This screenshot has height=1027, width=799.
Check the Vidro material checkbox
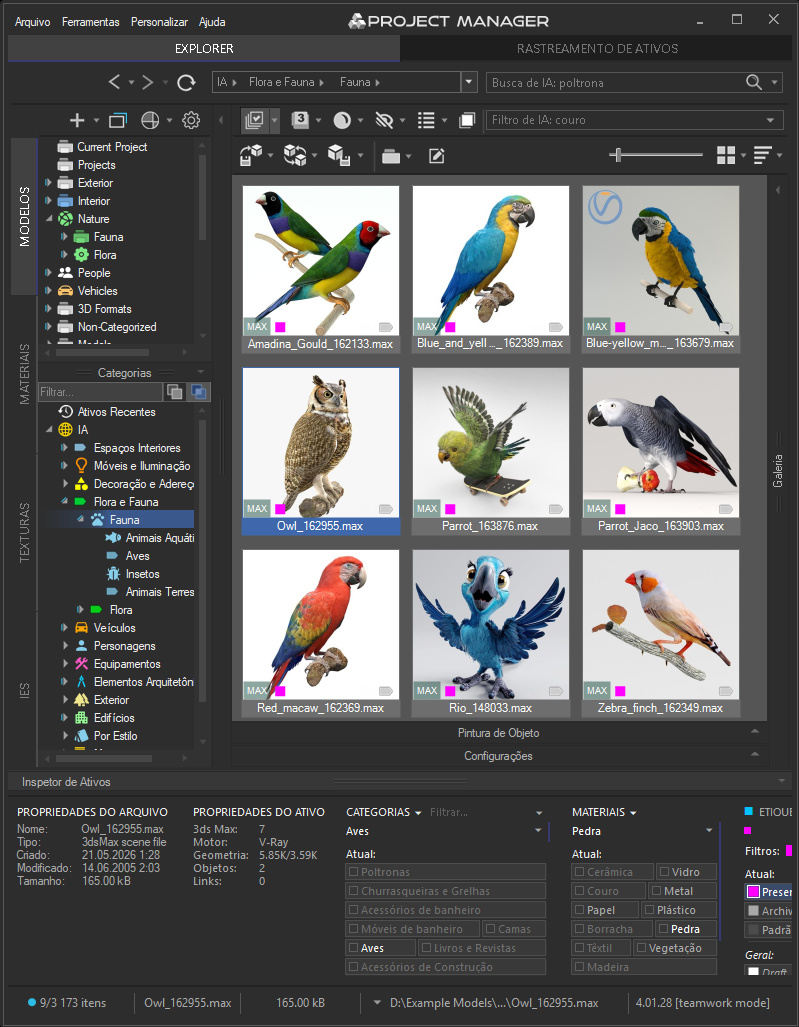point(665,872)
